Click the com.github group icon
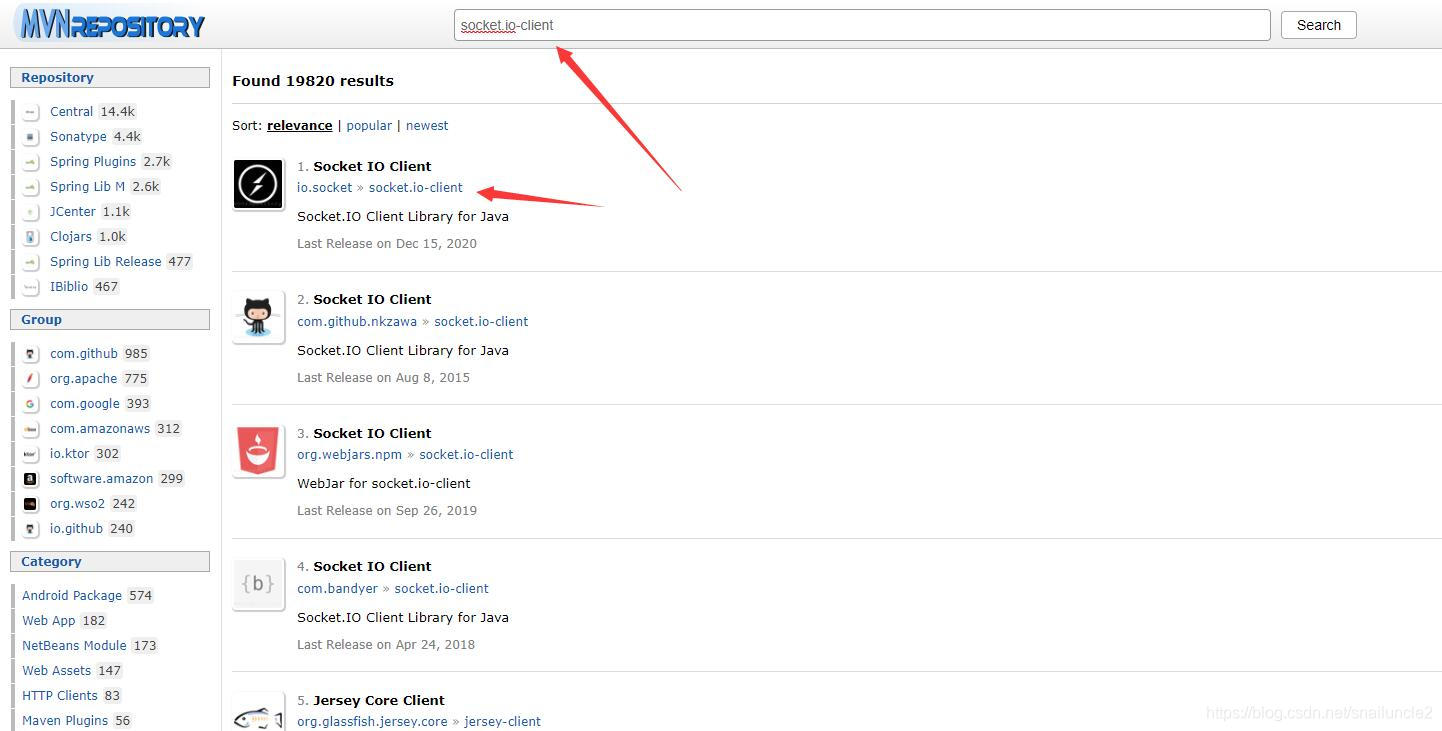The image size is (1442, 731). [31, 354]
